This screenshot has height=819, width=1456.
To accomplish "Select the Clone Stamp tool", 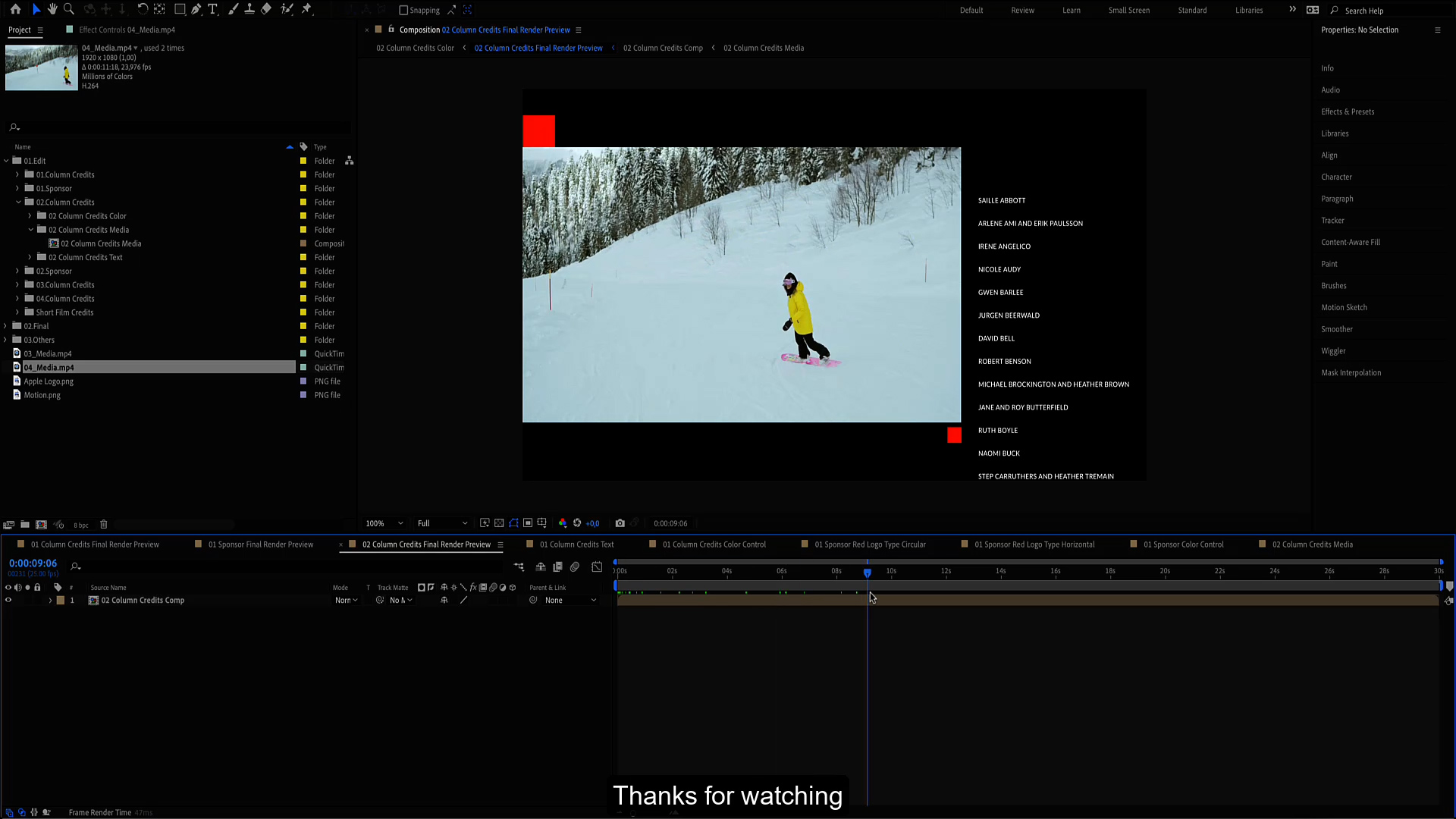I will 249,9.
